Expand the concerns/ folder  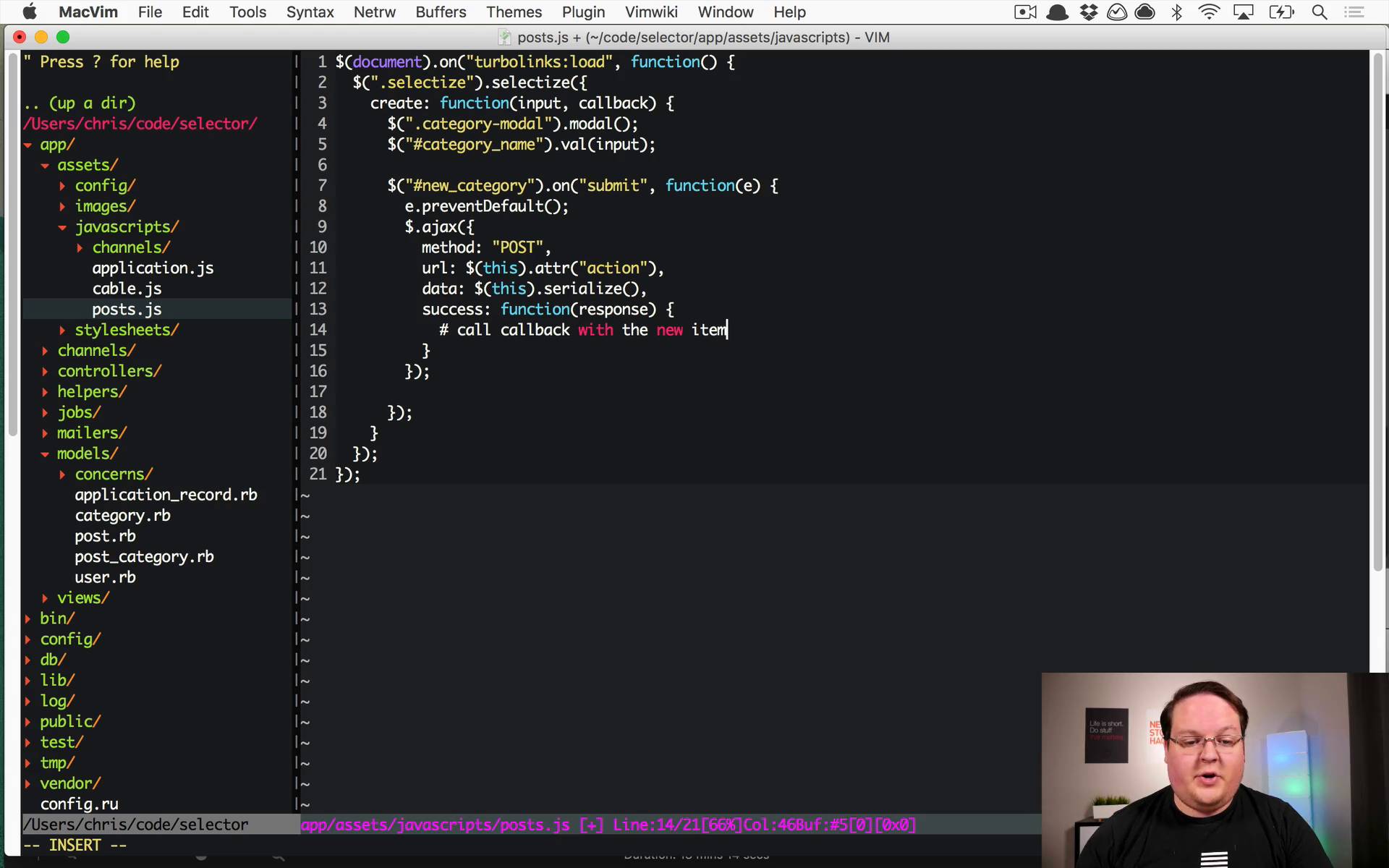(x=62, y=475)
